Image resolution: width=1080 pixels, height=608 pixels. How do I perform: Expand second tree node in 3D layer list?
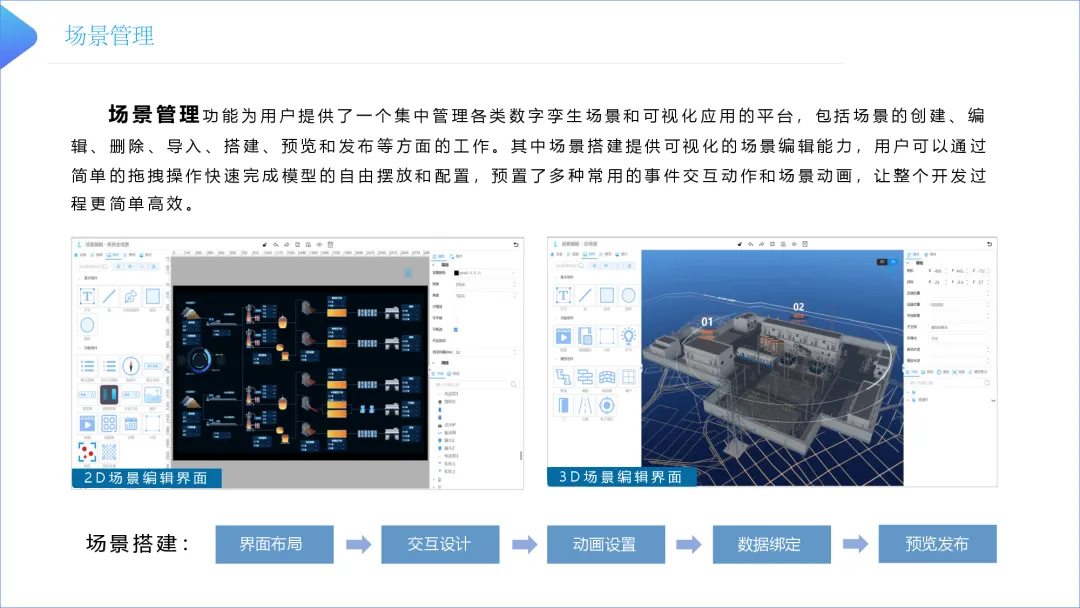pos(908,399)
